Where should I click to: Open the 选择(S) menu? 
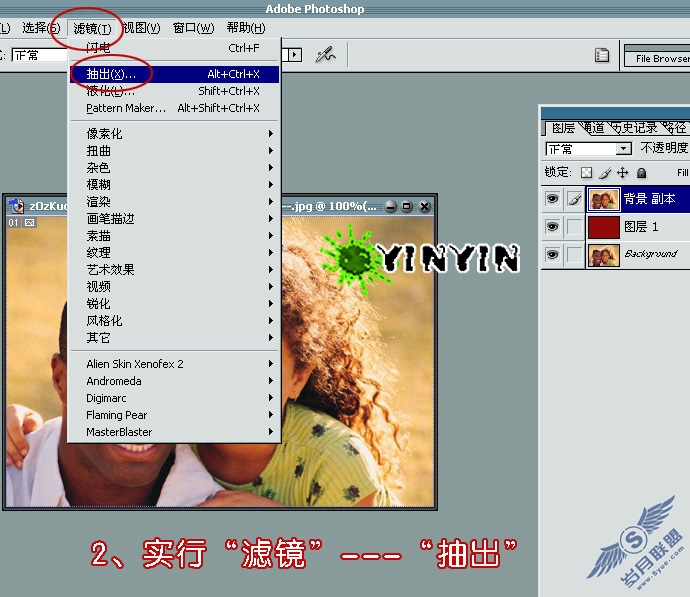[41, 28]
